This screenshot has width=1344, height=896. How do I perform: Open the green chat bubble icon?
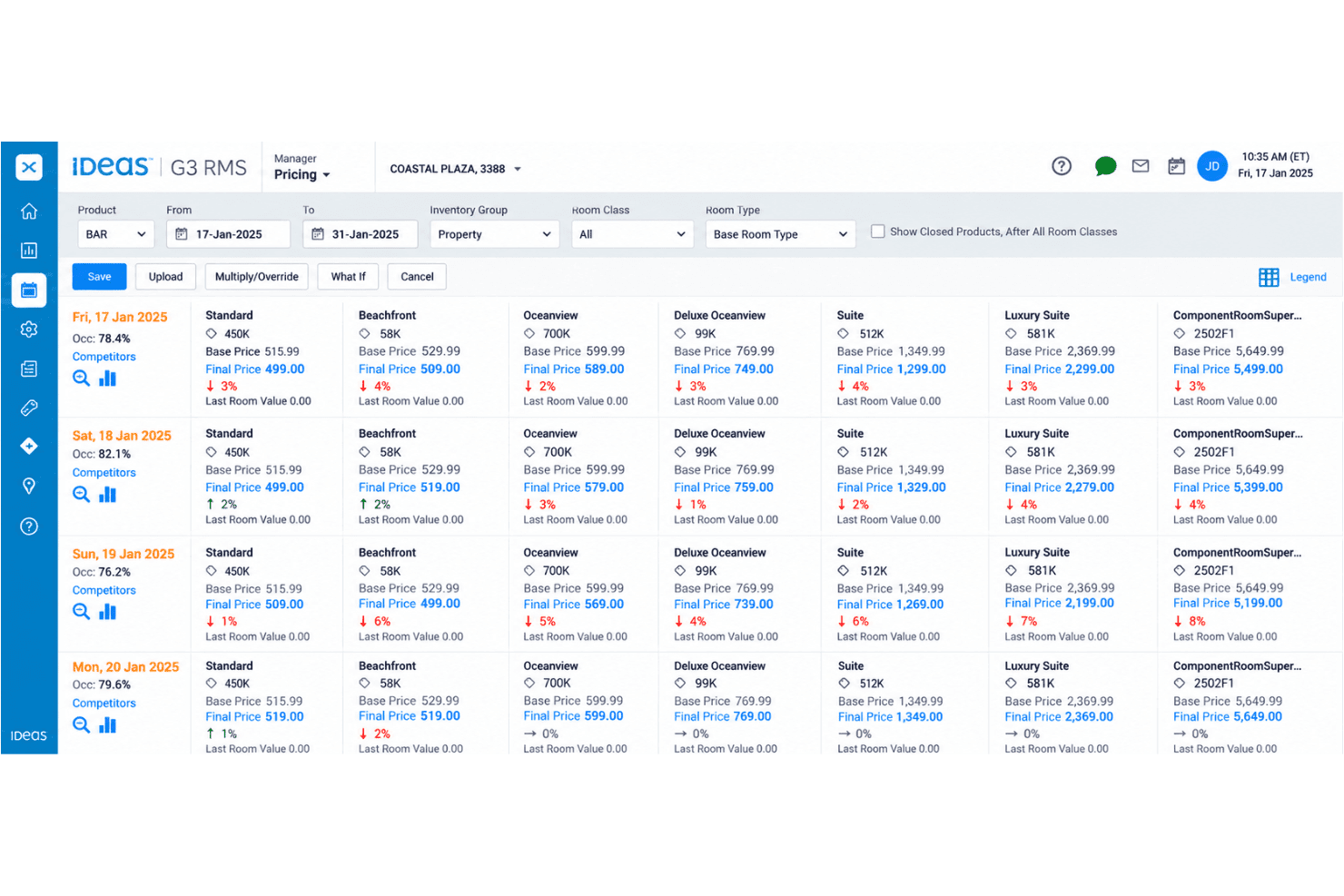[x=1105, y=166]
